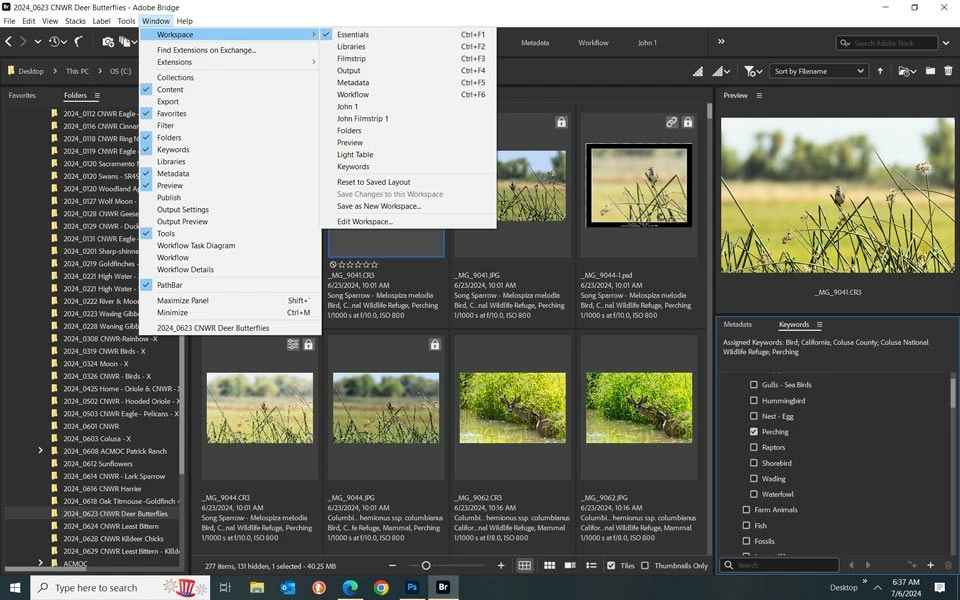Click the minus smaller thumbnails icon
This screenshot has height=600, width=960.
[392, 566]
